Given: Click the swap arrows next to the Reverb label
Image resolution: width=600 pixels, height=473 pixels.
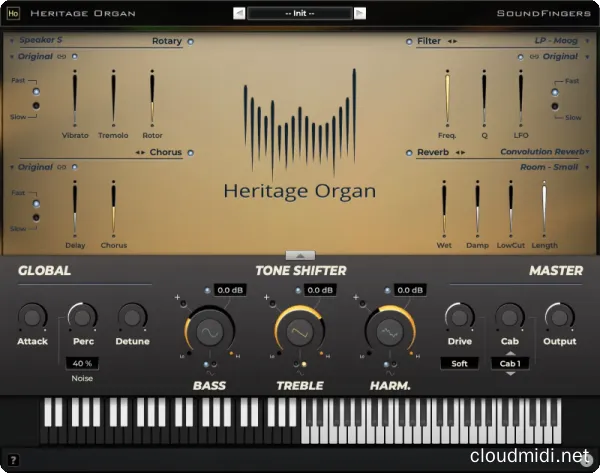Looking at the screenshot, I should pos(460,152).
